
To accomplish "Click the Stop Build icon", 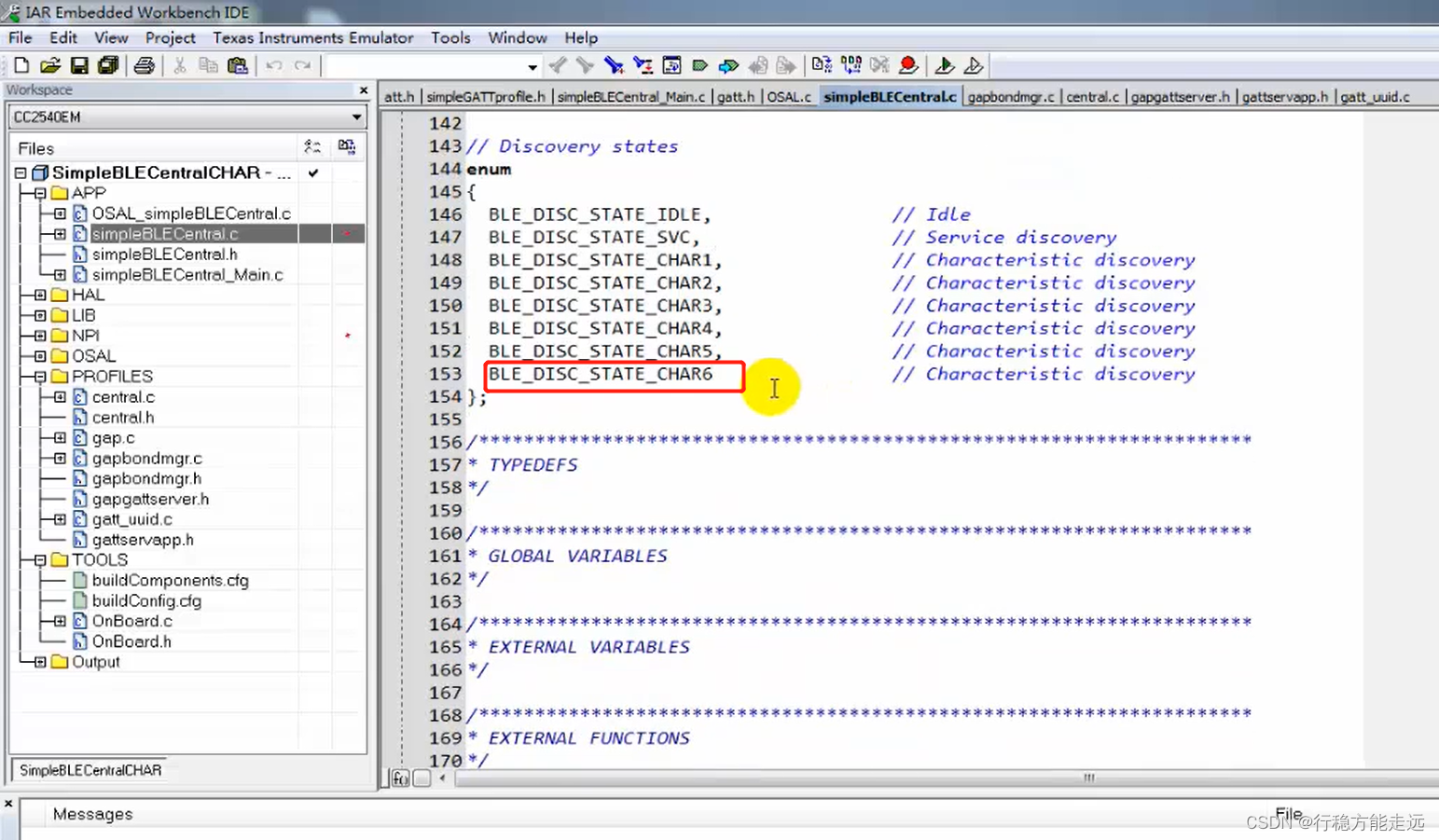I will (879, 65).
